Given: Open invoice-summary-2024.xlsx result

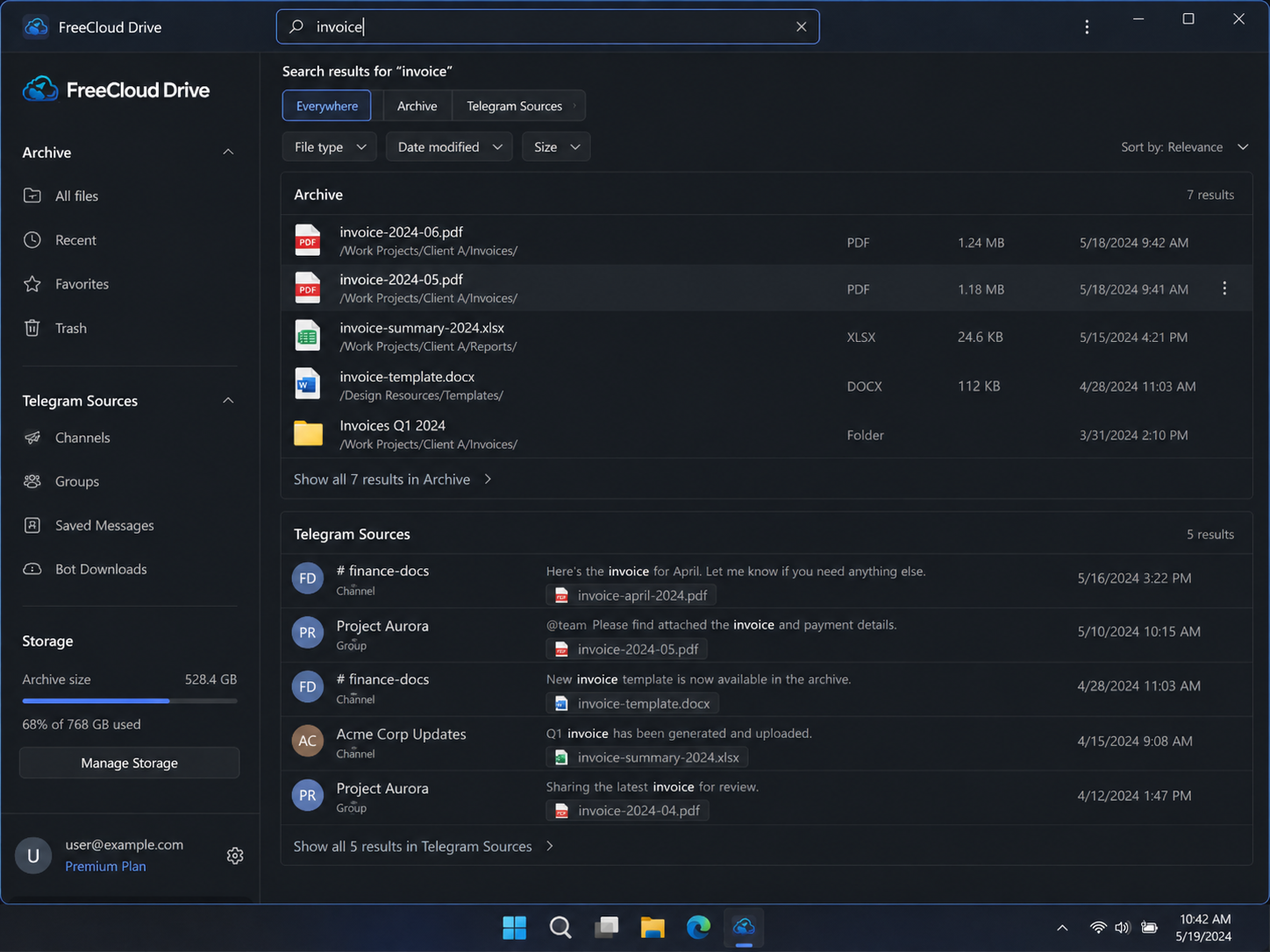Looking at the screenshot, I should (x=767, y=337).
